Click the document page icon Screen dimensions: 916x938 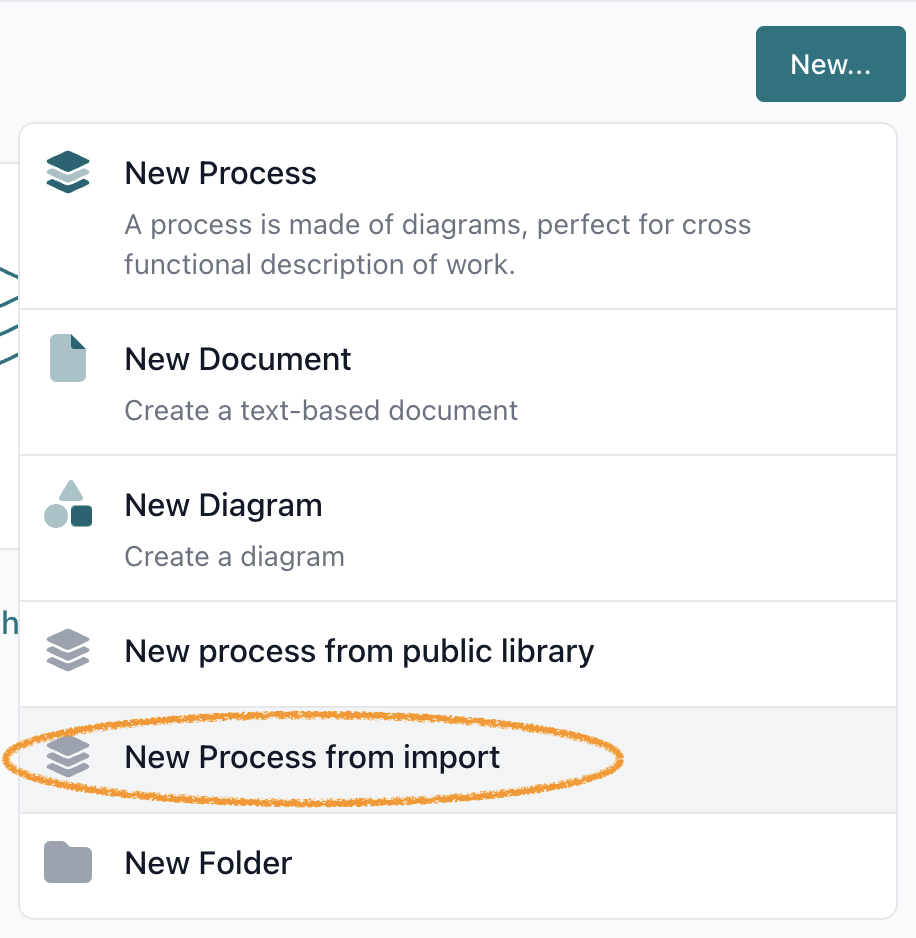point(68,358)
